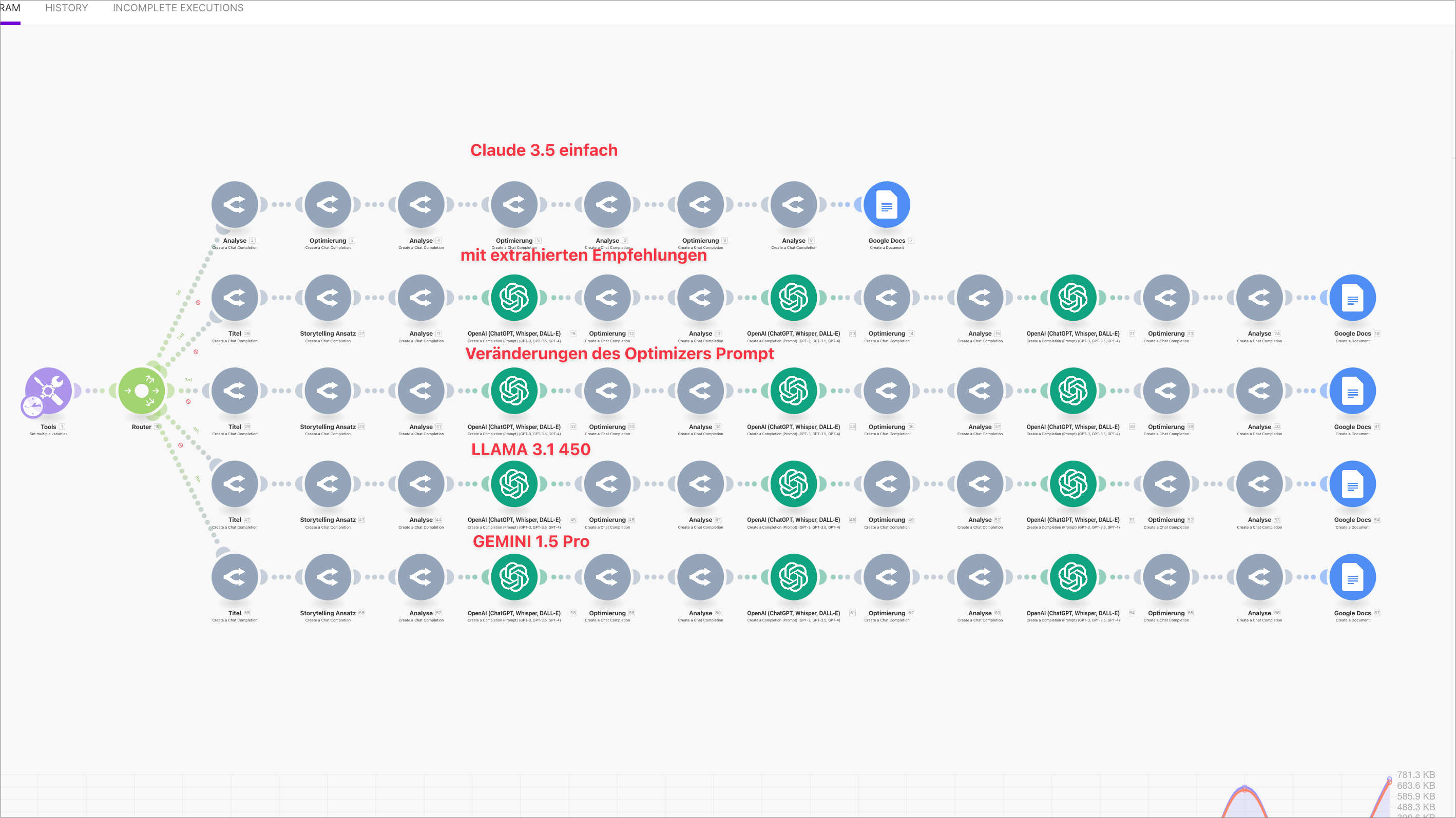Open the Analyse 6 module icon

coord(608,204)
